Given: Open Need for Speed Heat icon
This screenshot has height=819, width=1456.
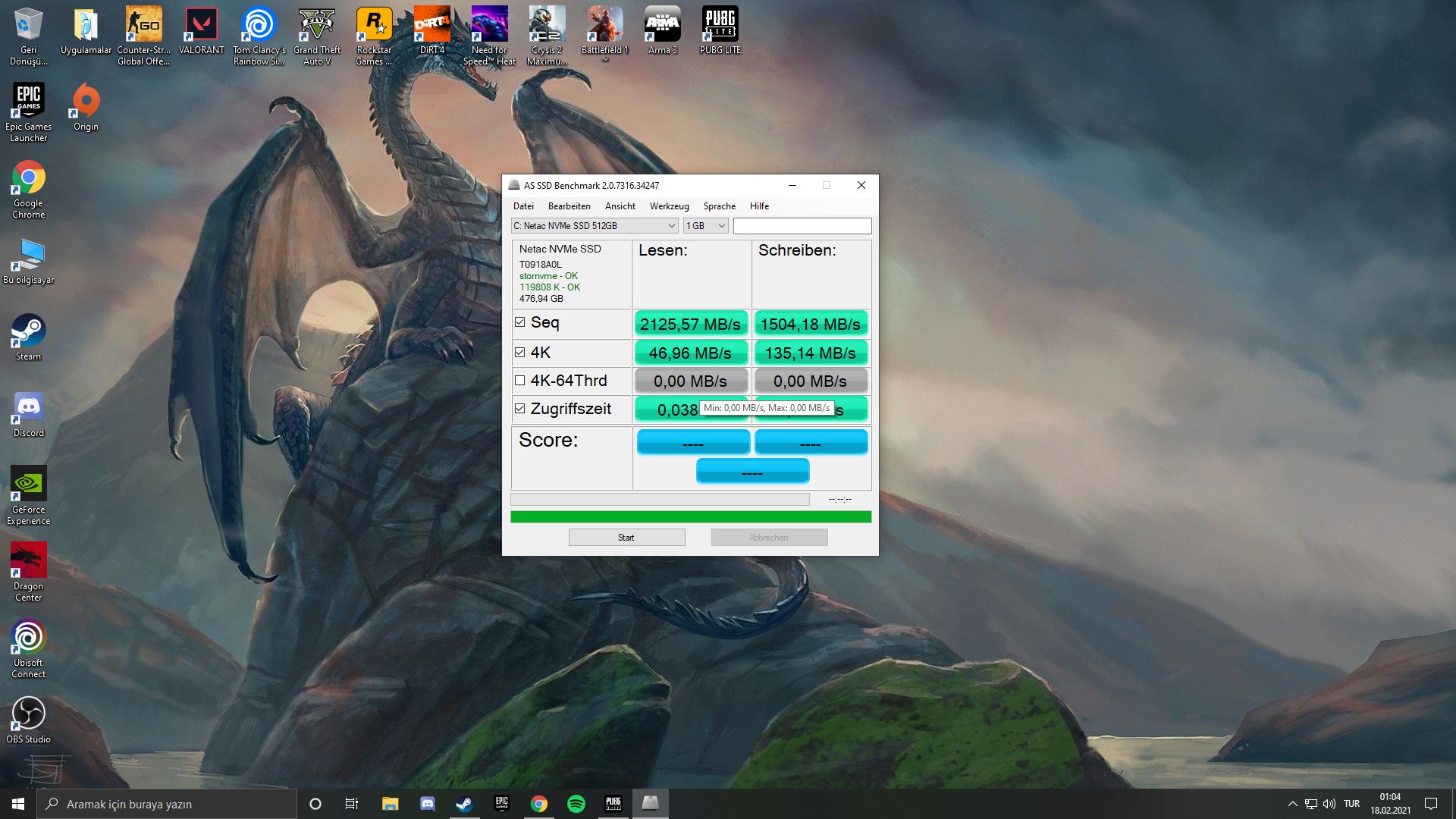Looking at the screenshot, I should pos(489,36).
